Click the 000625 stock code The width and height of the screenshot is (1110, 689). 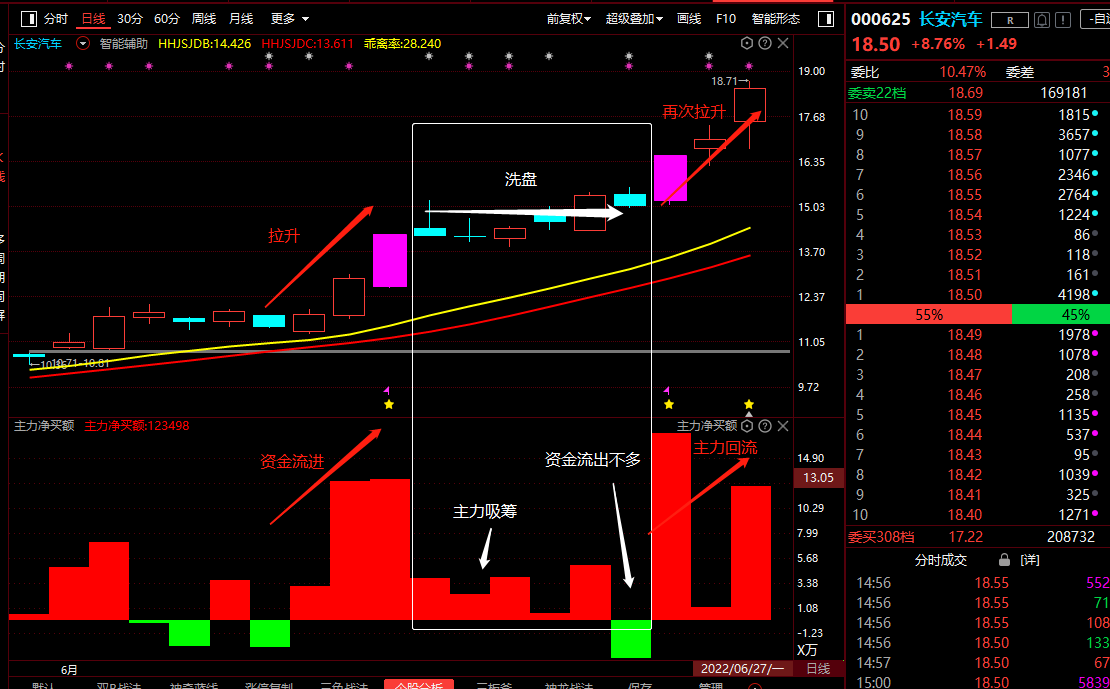(x=881, y=19)
